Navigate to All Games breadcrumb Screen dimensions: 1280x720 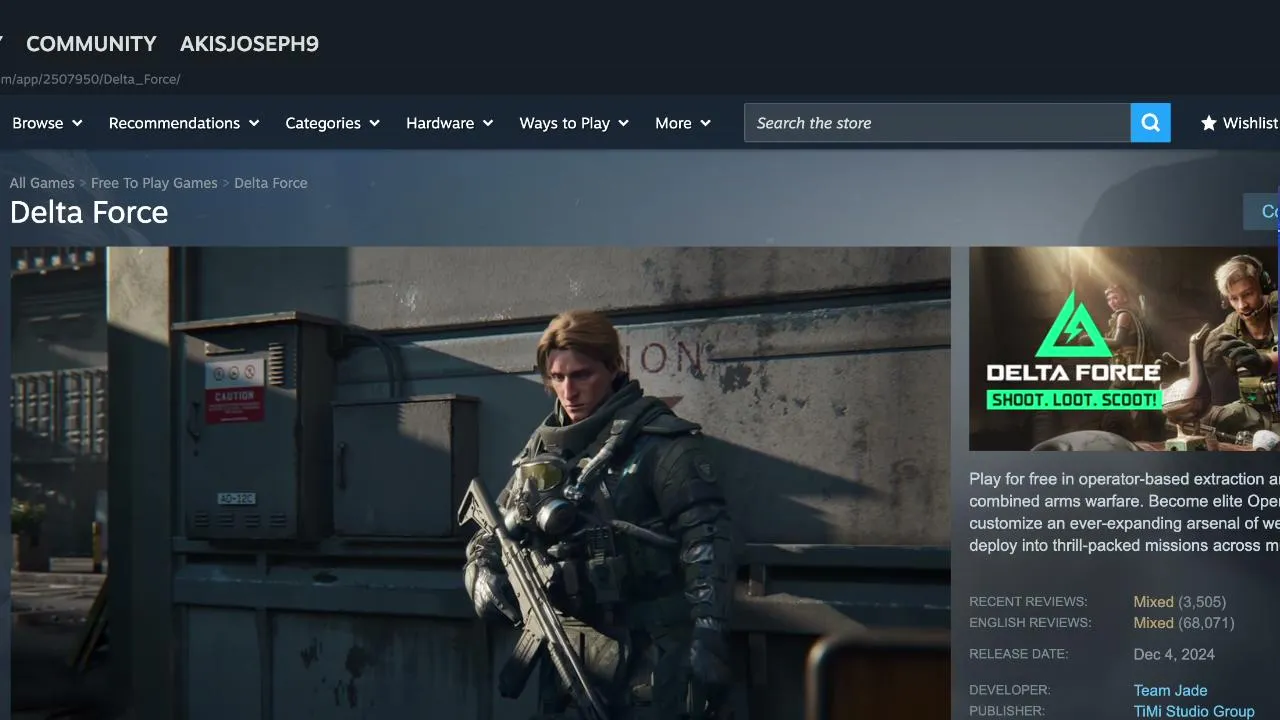point(42,183)
